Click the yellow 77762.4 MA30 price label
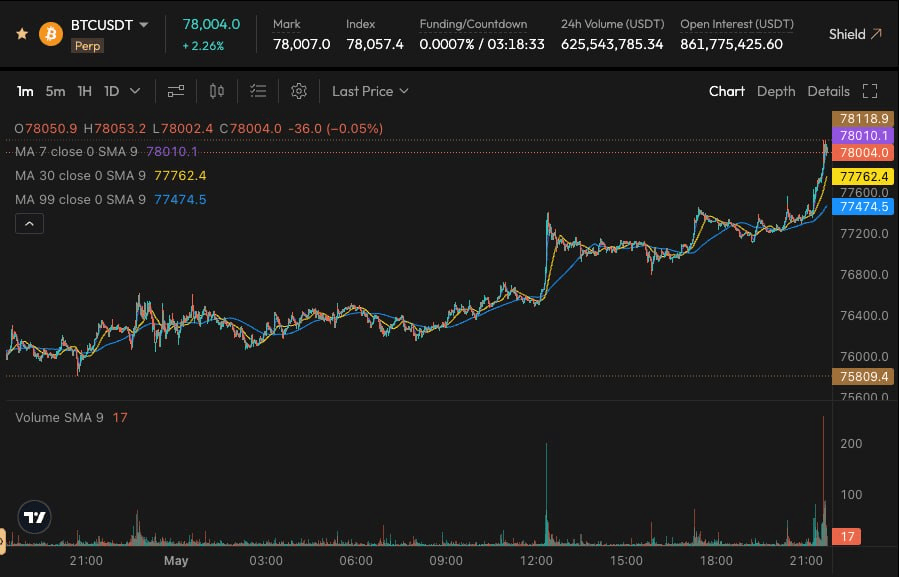Image resolution: width=899 pixels, height=577 pixels. point(863,177)
